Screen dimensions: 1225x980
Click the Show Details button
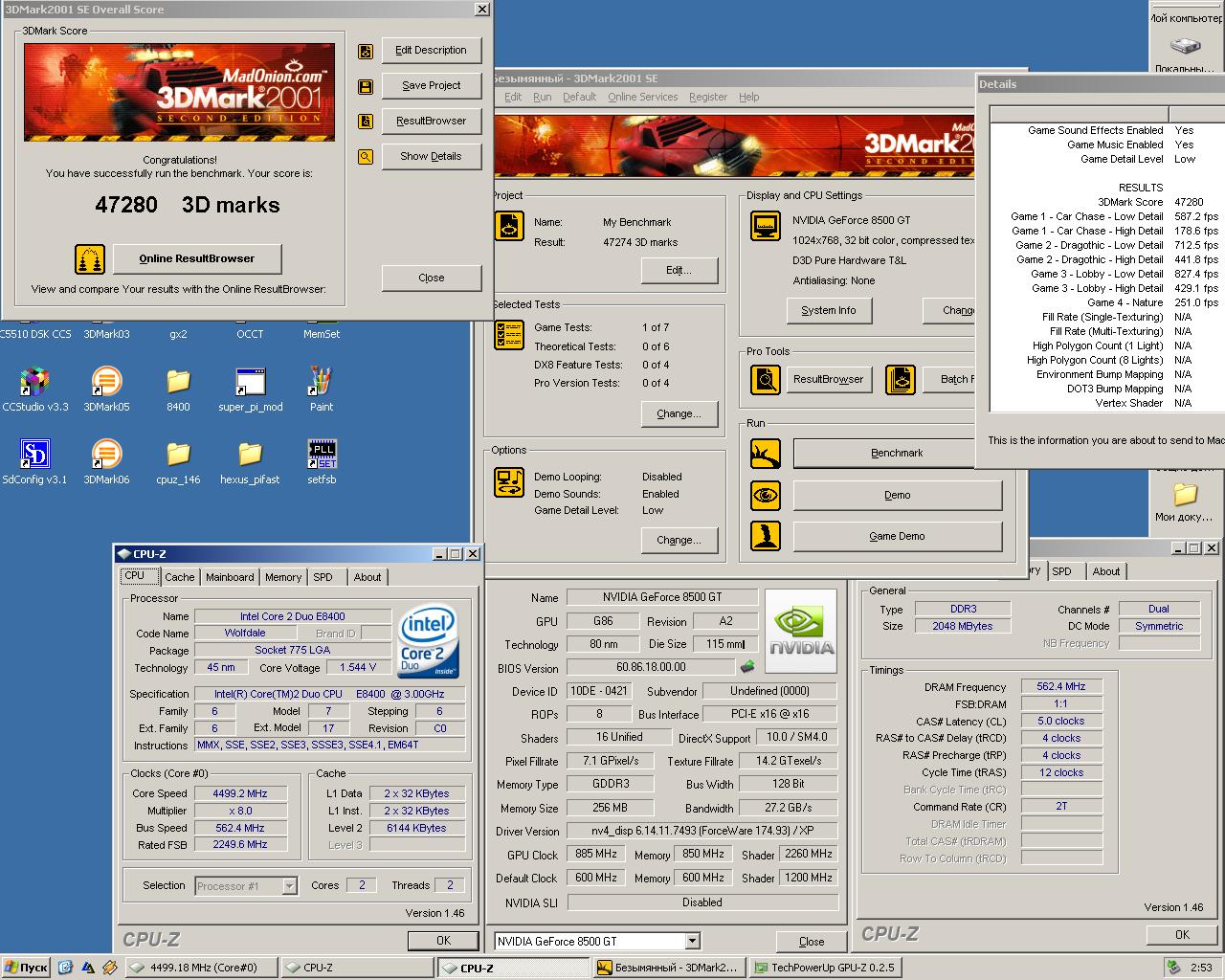coord(431,156)
